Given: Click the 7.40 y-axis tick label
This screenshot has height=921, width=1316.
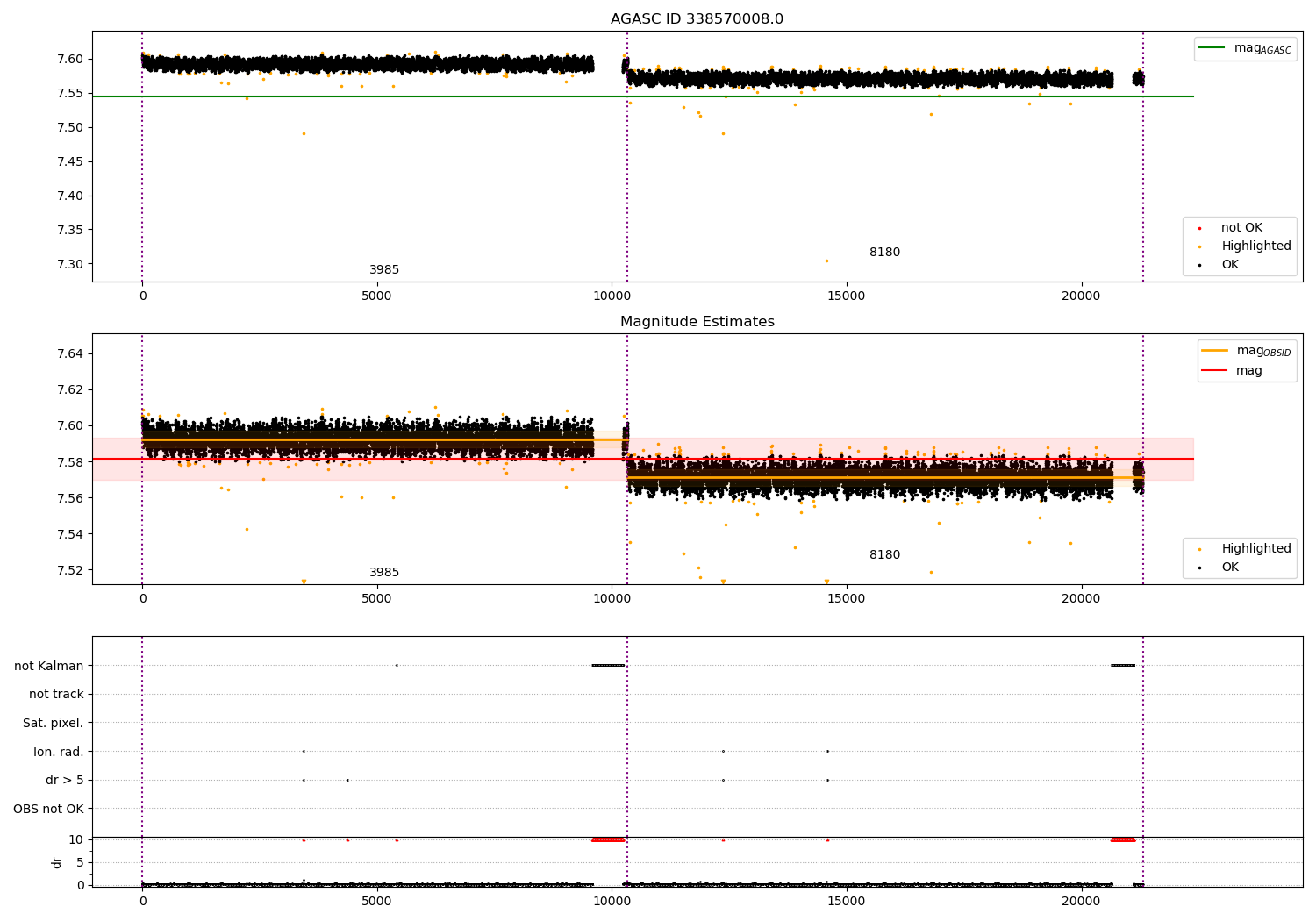Looking at the screenshot, I should pyautogui.click(x=72, y=196).
